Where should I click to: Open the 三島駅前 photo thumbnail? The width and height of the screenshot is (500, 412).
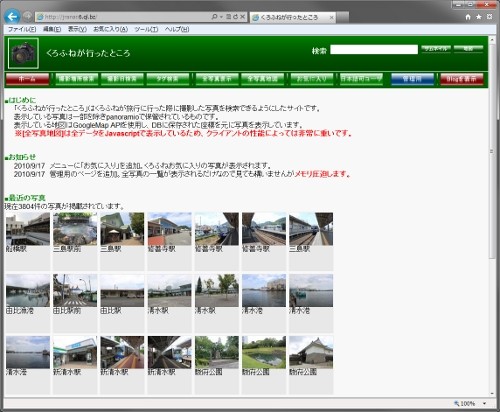pos(75,229)
